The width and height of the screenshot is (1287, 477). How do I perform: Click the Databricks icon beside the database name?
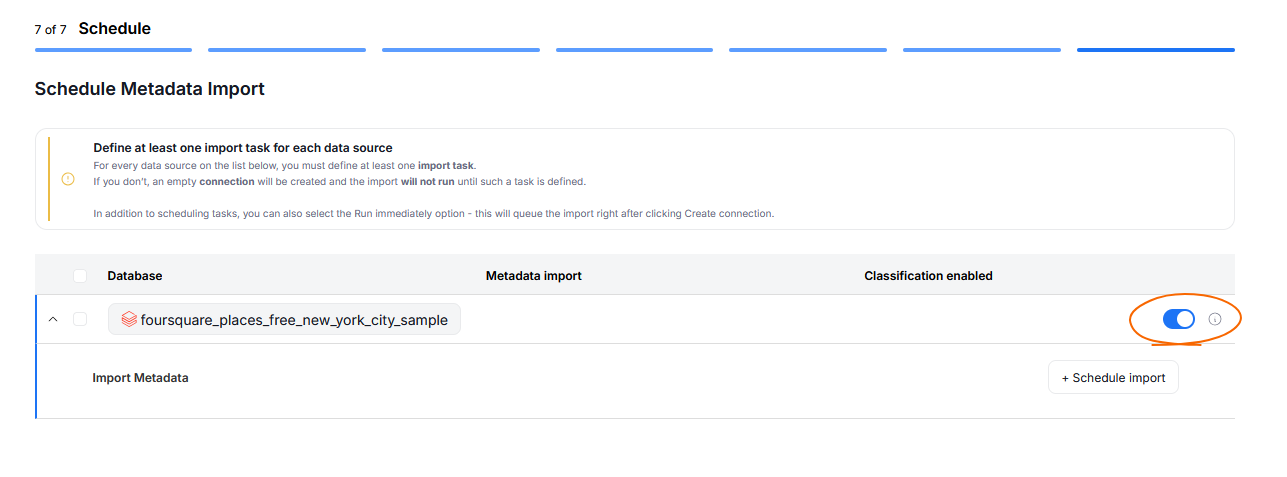129,320
